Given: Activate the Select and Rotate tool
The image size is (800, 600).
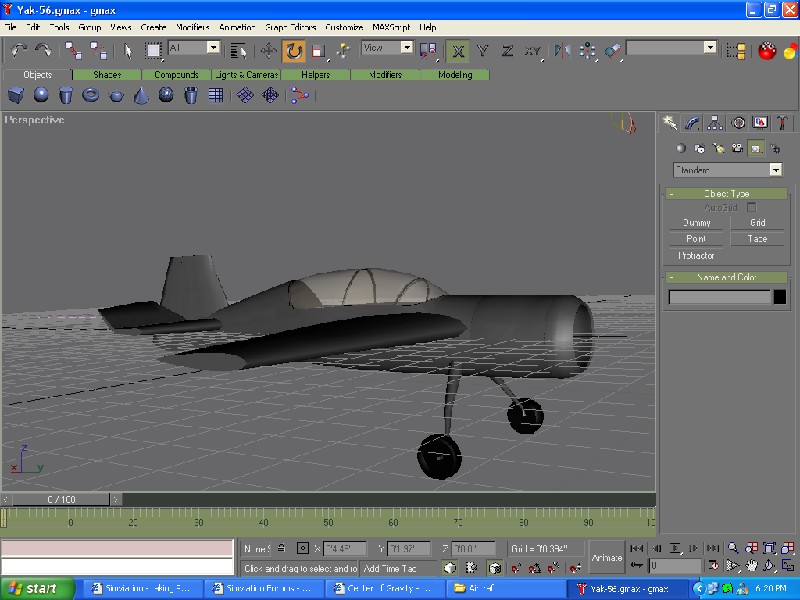Looking at the screenshot, I should (x=294, y=50).
